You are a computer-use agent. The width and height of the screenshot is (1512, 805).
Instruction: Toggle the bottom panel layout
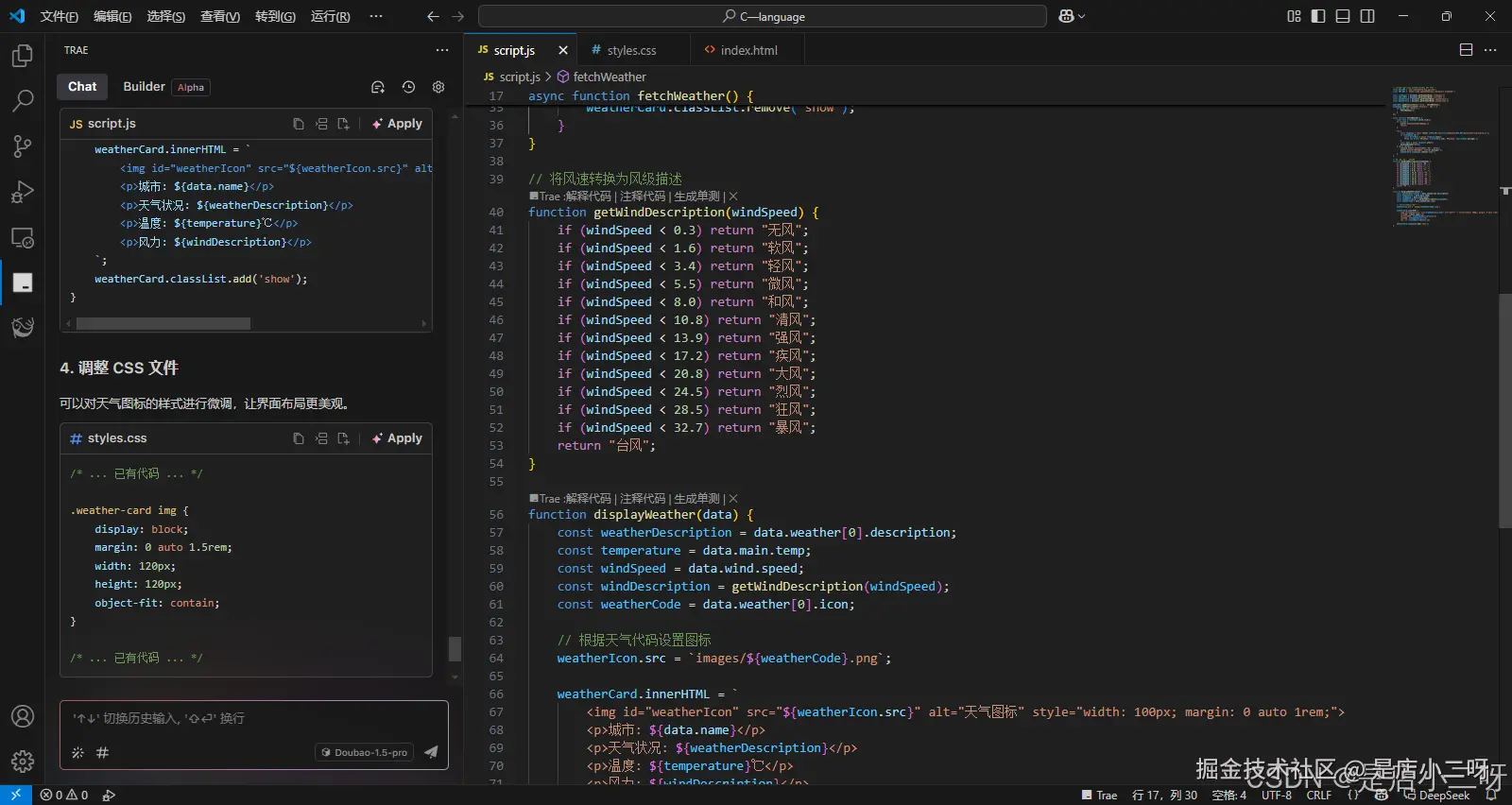click(1343, 16)
